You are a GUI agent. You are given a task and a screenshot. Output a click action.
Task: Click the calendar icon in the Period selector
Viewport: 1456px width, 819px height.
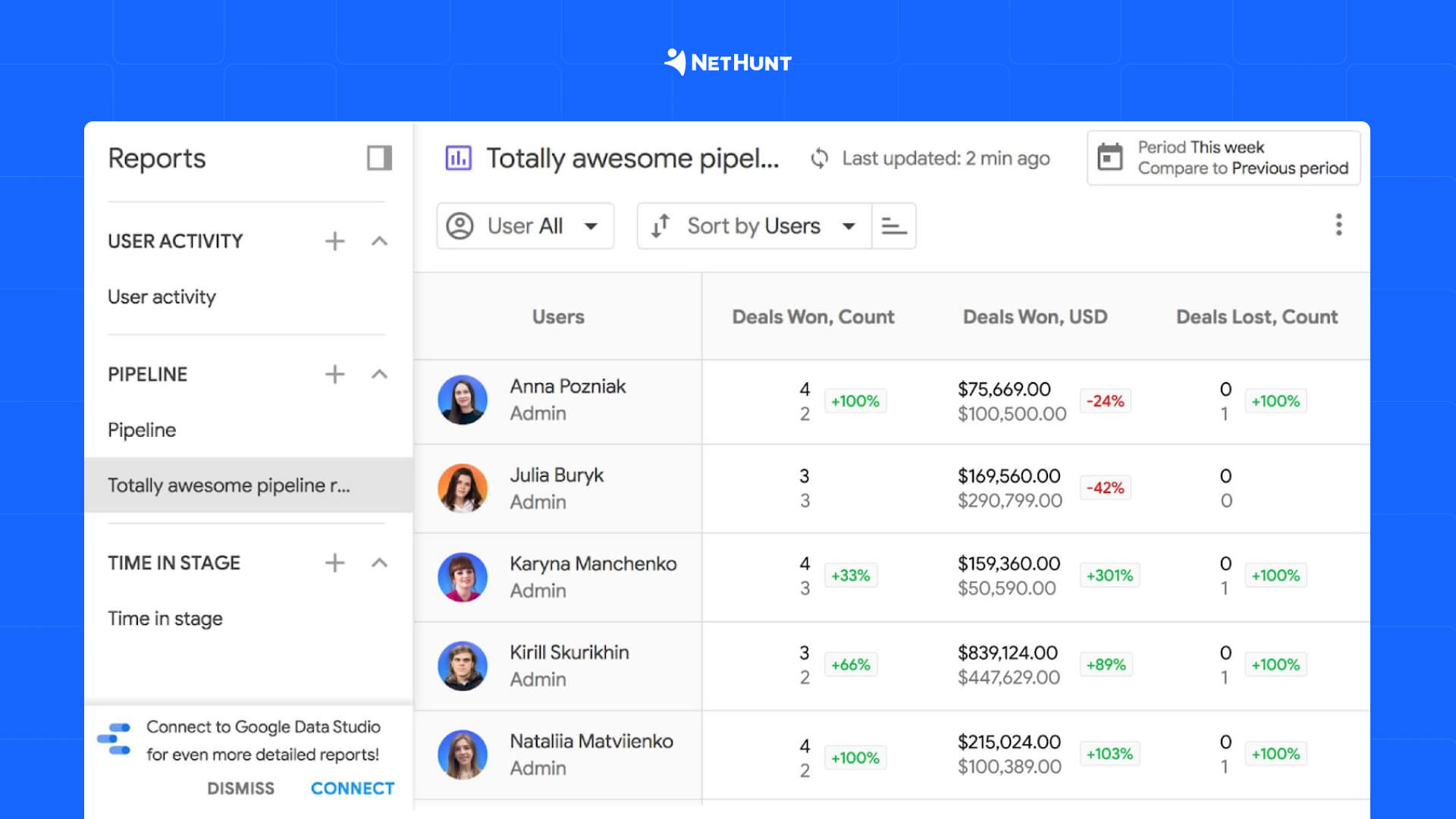1111,157
